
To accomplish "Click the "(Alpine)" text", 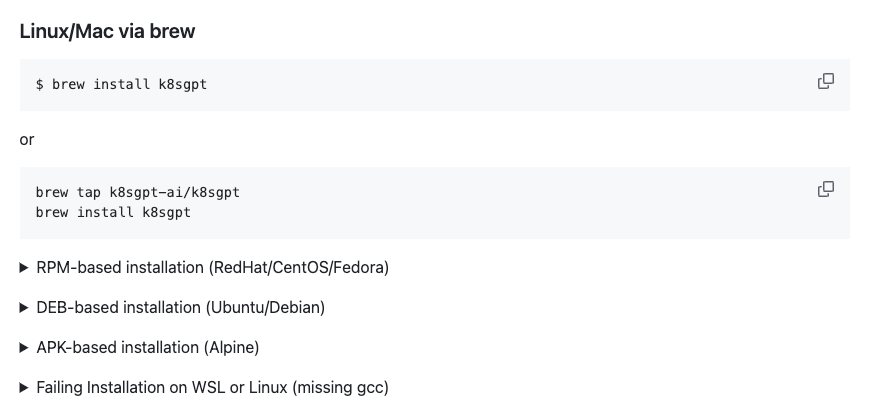I will pos(231,347).
